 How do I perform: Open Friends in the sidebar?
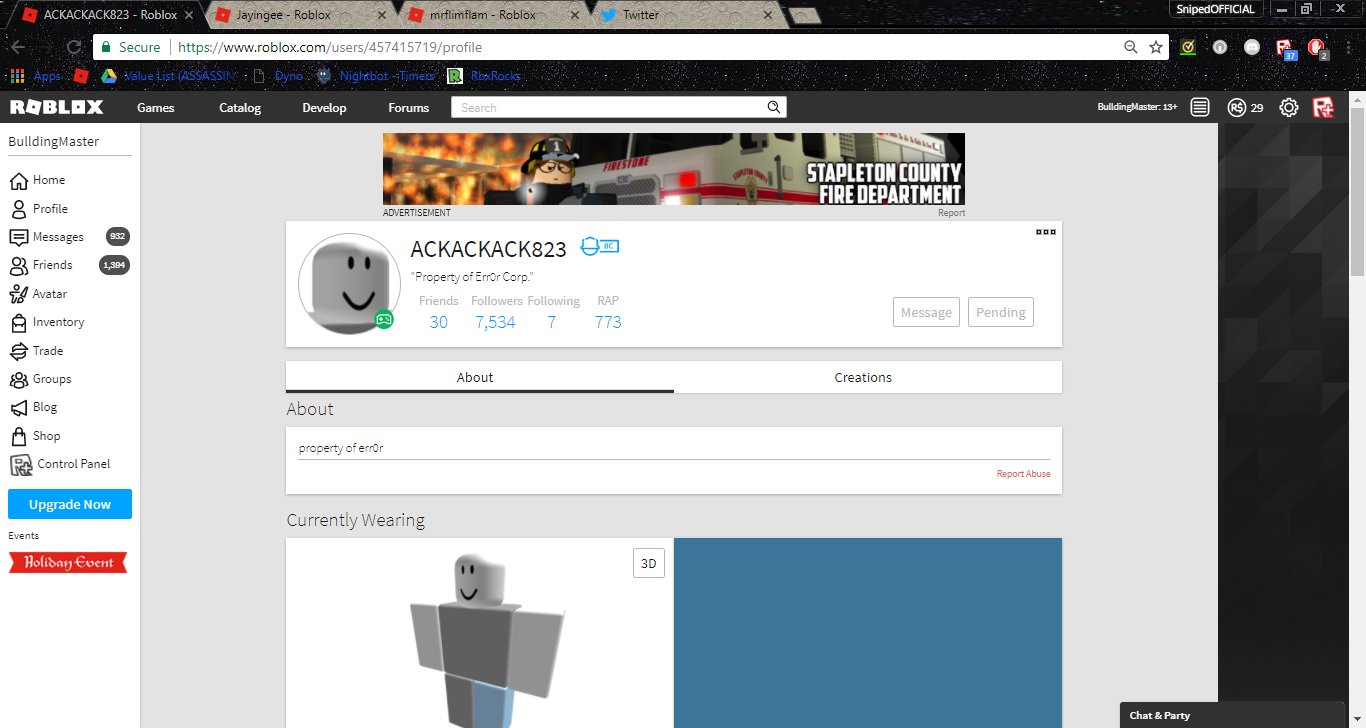click(52, 265)
